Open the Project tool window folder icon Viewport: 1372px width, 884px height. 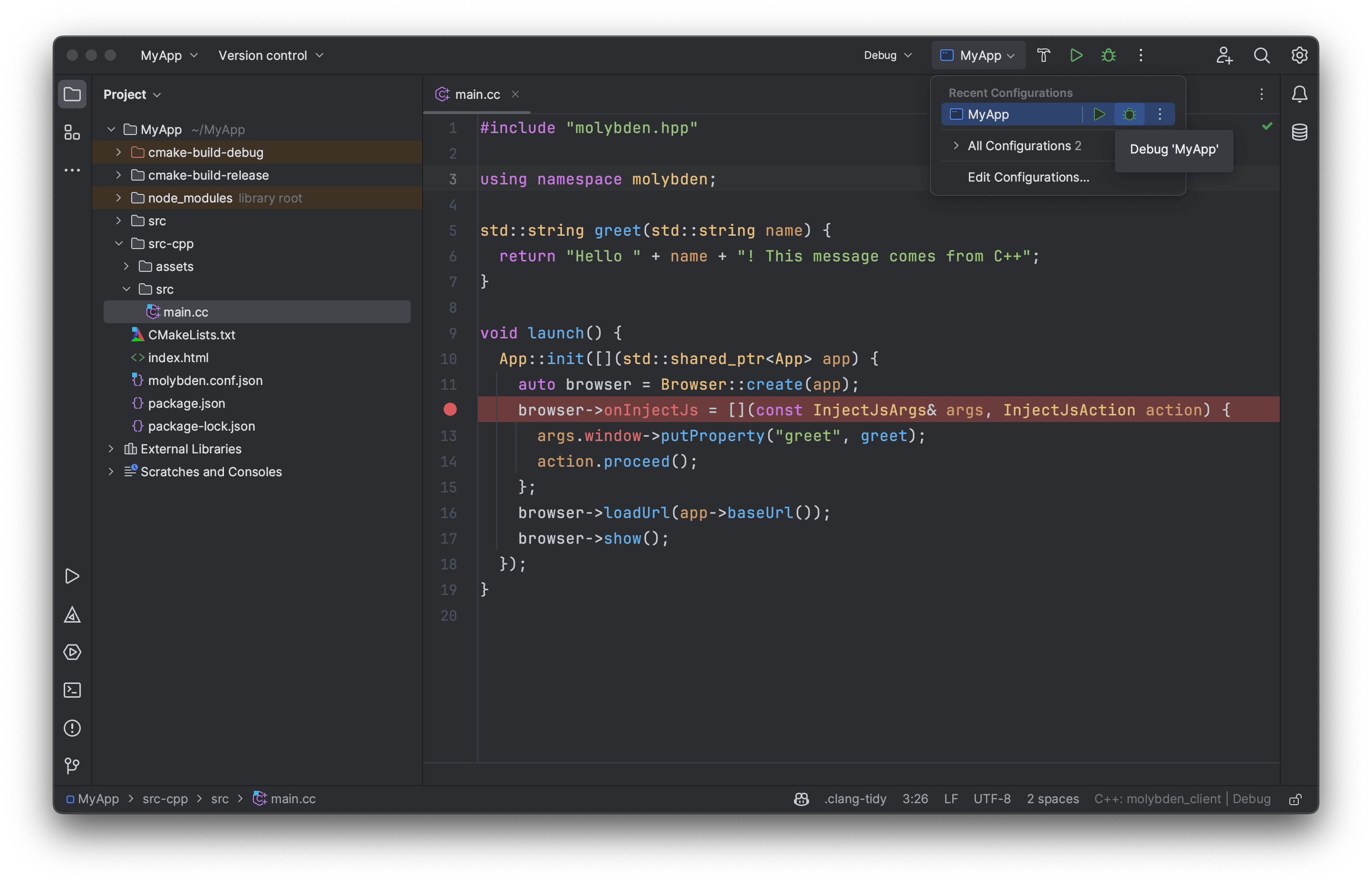(x=72, y=94)
